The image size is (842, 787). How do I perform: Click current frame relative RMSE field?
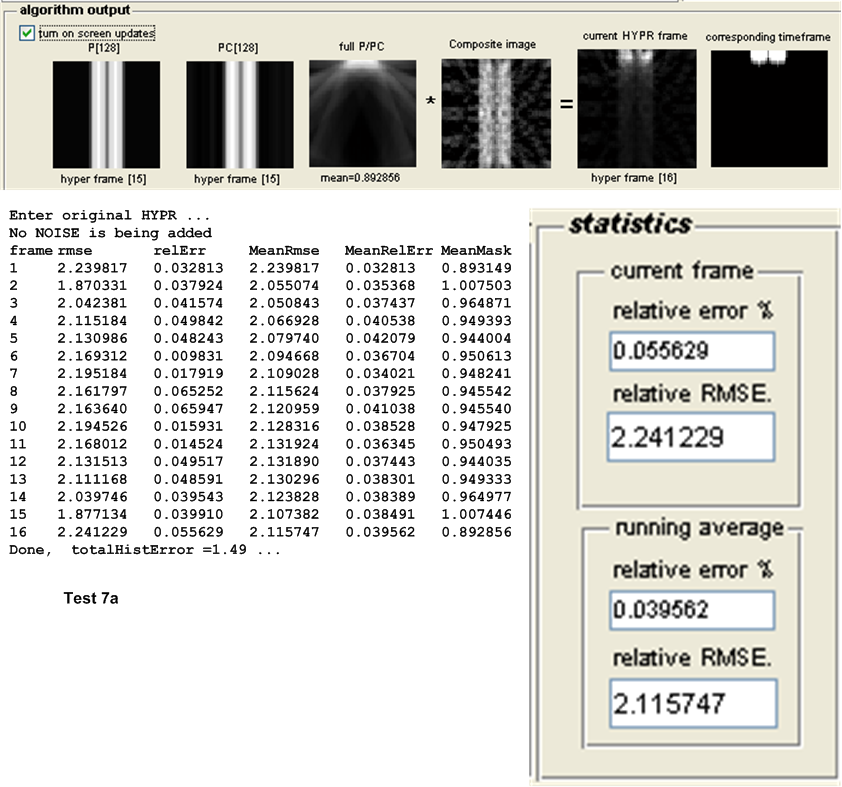(x=692, y=438)
